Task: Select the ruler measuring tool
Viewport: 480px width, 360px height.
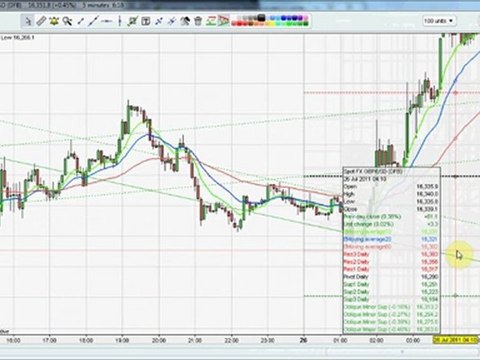Action: click(x=41, y=21)
